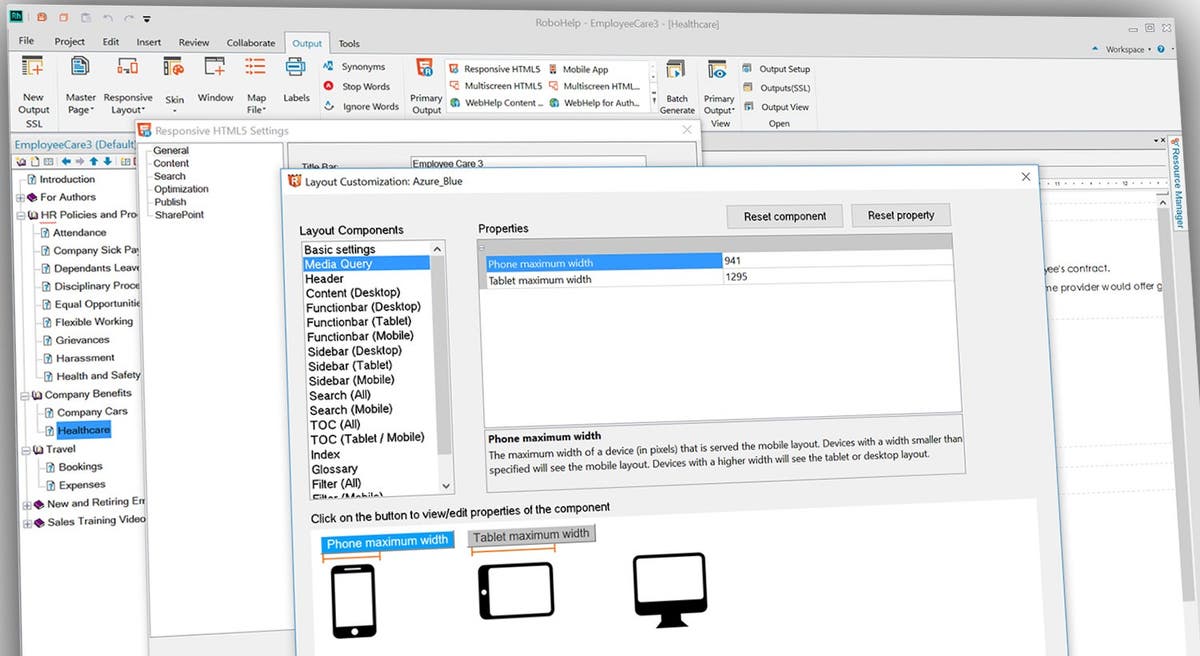
Task: Click the Reset property button
Action: pyautogui.click(x=901, y=215)
